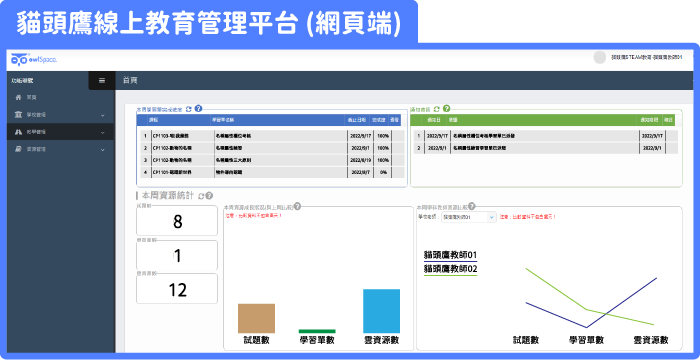The height and width of the screenshot is (360, 700).
Task: Open the fourth sidebar menu item label
Action: tap(36, 150)
